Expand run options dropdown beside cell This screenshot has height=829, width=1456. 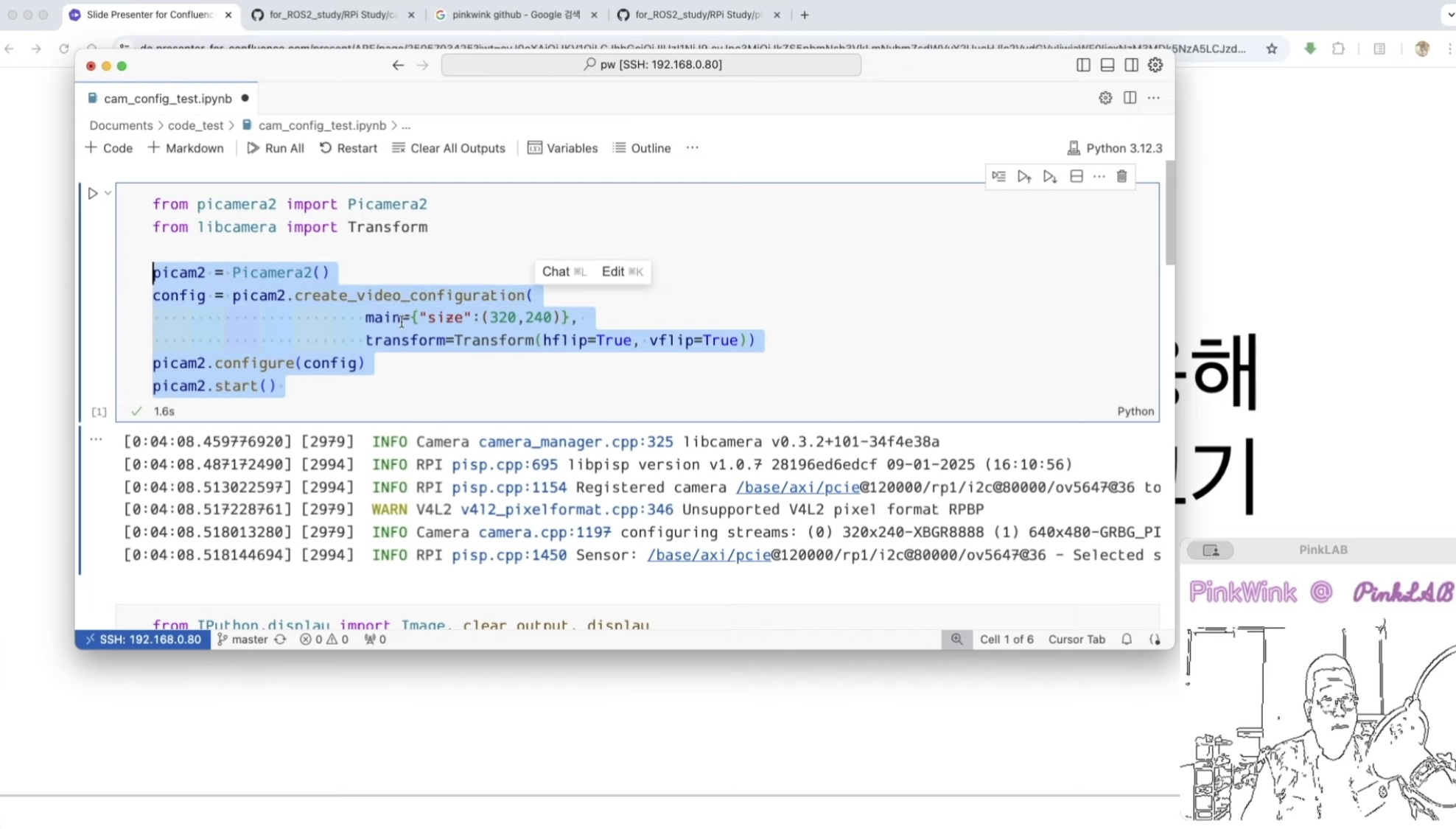(x=108, y=193)
